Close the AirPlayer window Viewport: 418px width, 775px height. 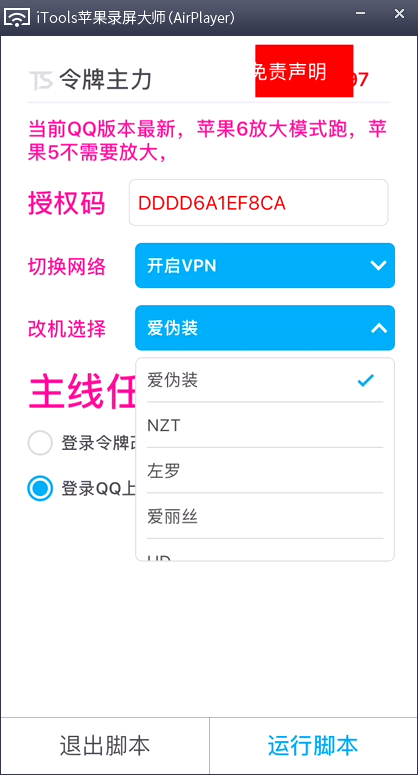pyautogui.click(x=399, y=14)
